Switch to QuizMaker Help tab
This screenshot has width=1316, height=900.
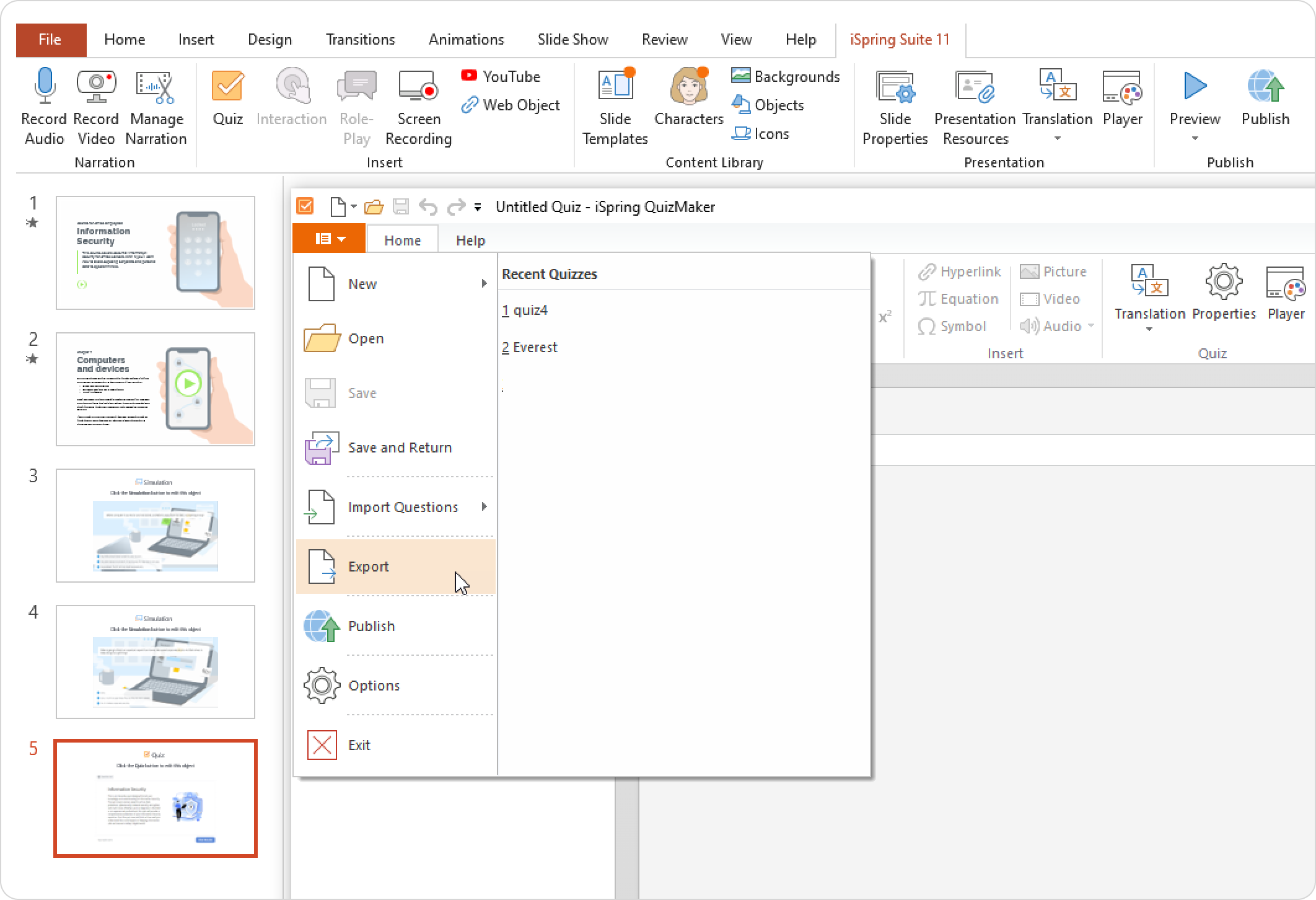[470, 240]
